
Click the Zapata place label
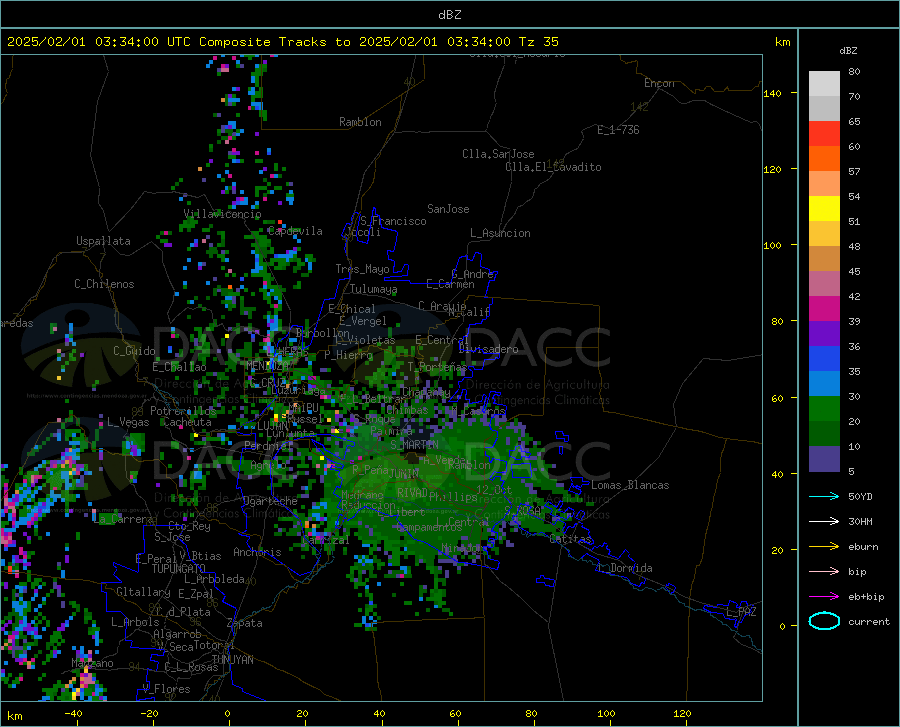click(x=245, y=623)
